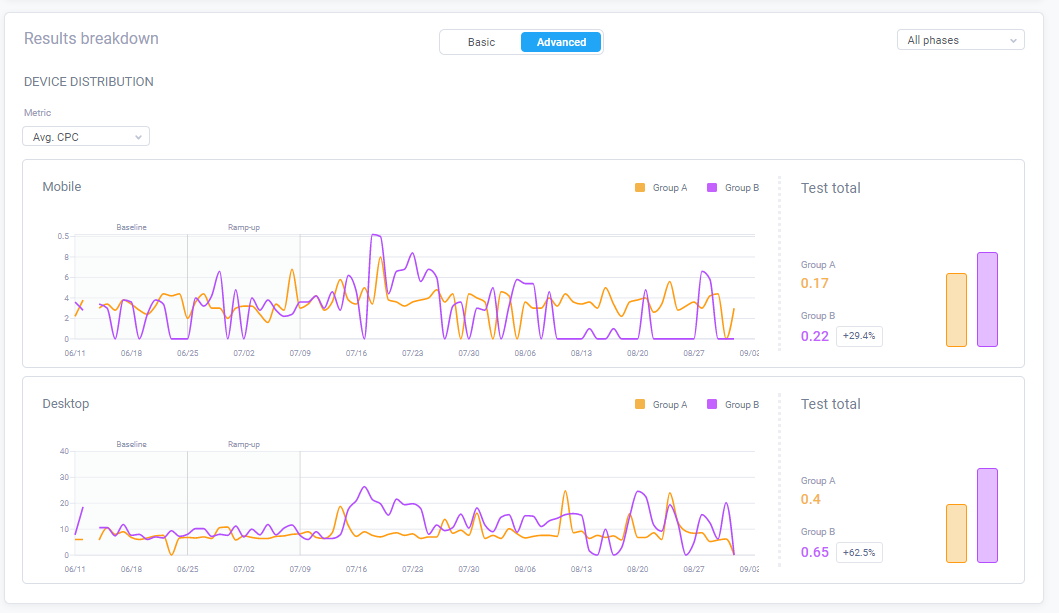Image resolution: width=1059 pixels, height=613 pixels.
Task: Click the Desktop chart title
Action: pyautogui.click(x=66, y=404)
